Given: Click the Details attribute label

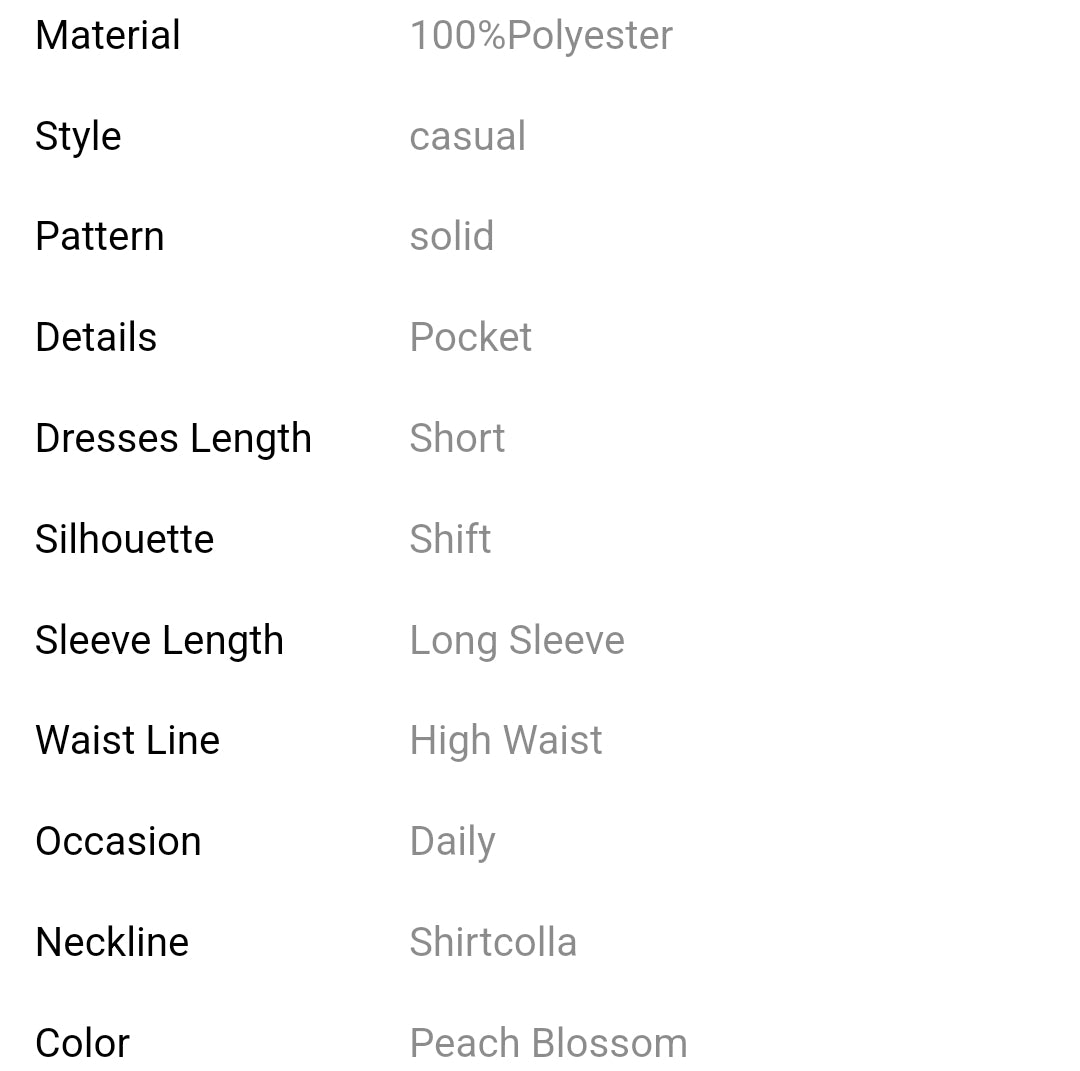Looking at the screenshot, I should click(96, 338).
